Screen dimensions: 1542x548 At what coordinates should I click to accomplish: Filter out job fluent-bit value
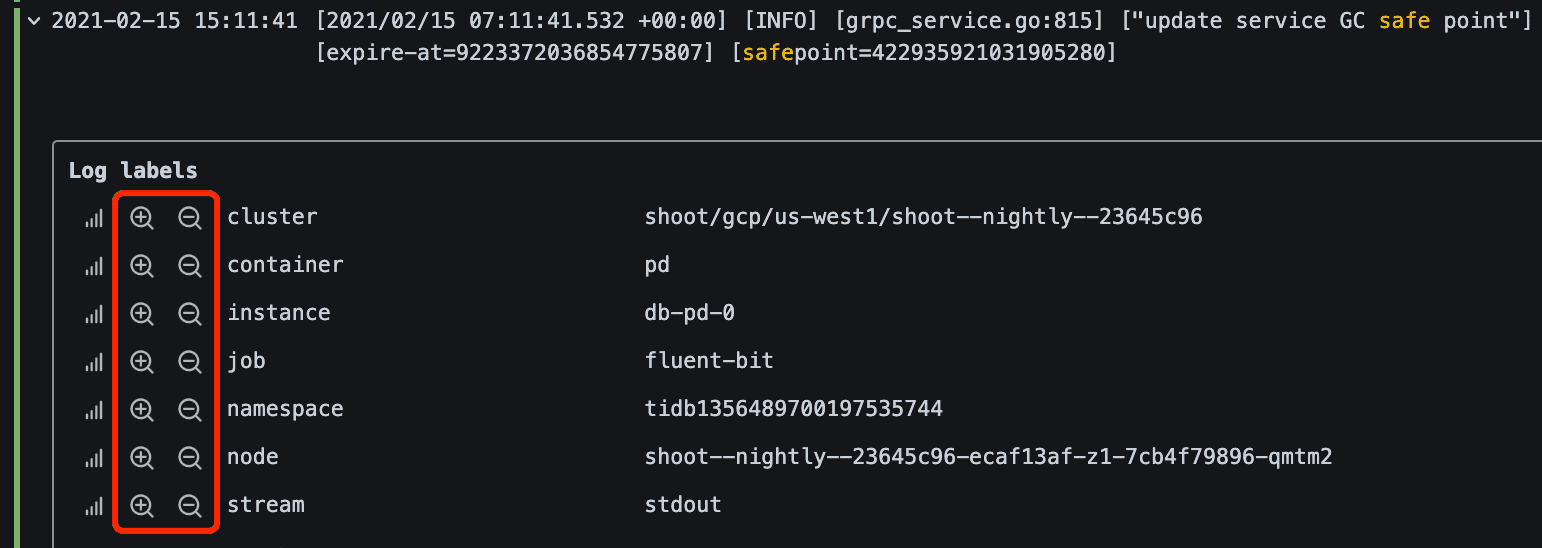point(189,362)
